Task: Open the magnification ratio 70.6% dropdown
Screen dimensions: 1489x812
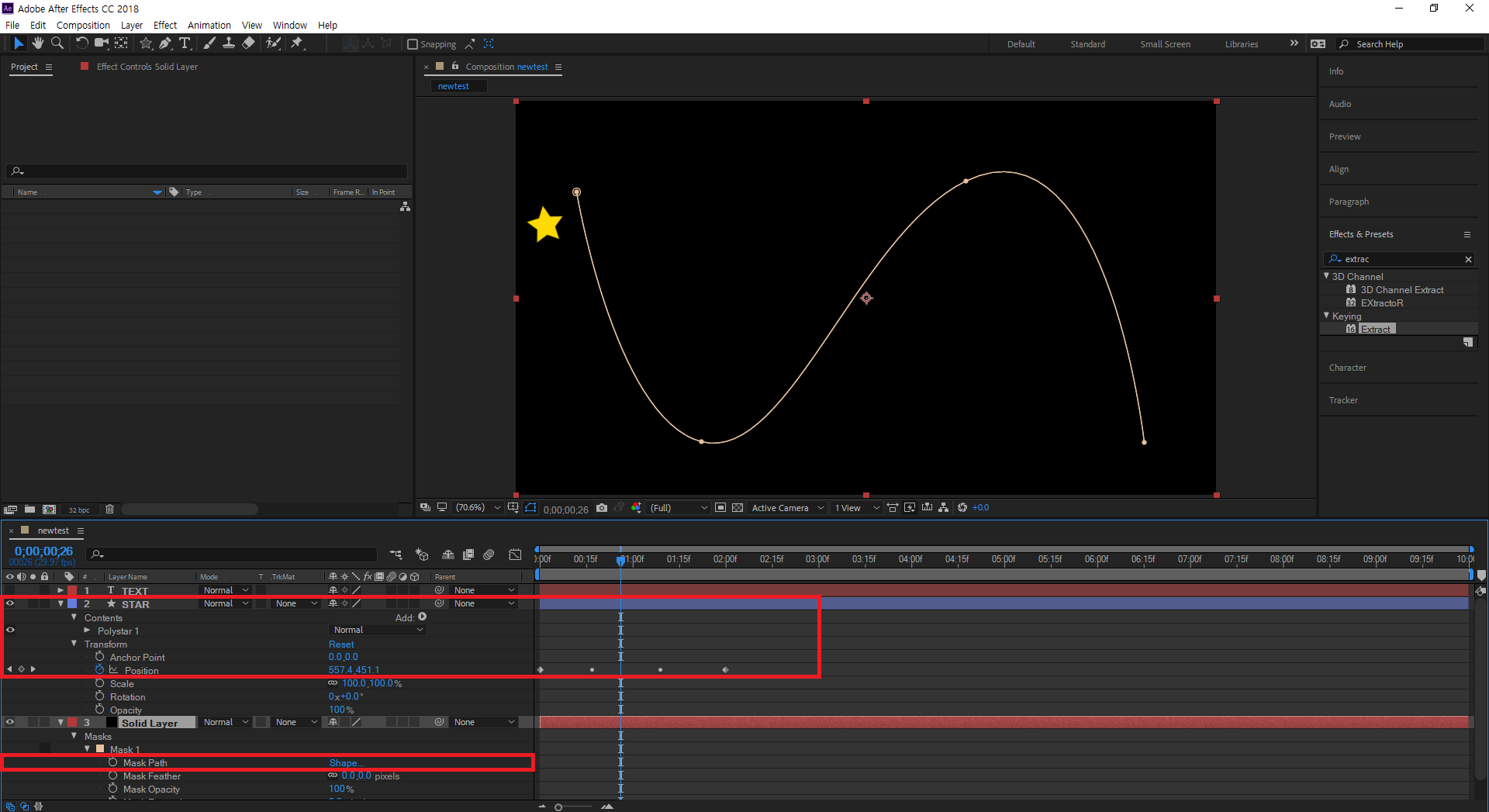Action: 478,508
